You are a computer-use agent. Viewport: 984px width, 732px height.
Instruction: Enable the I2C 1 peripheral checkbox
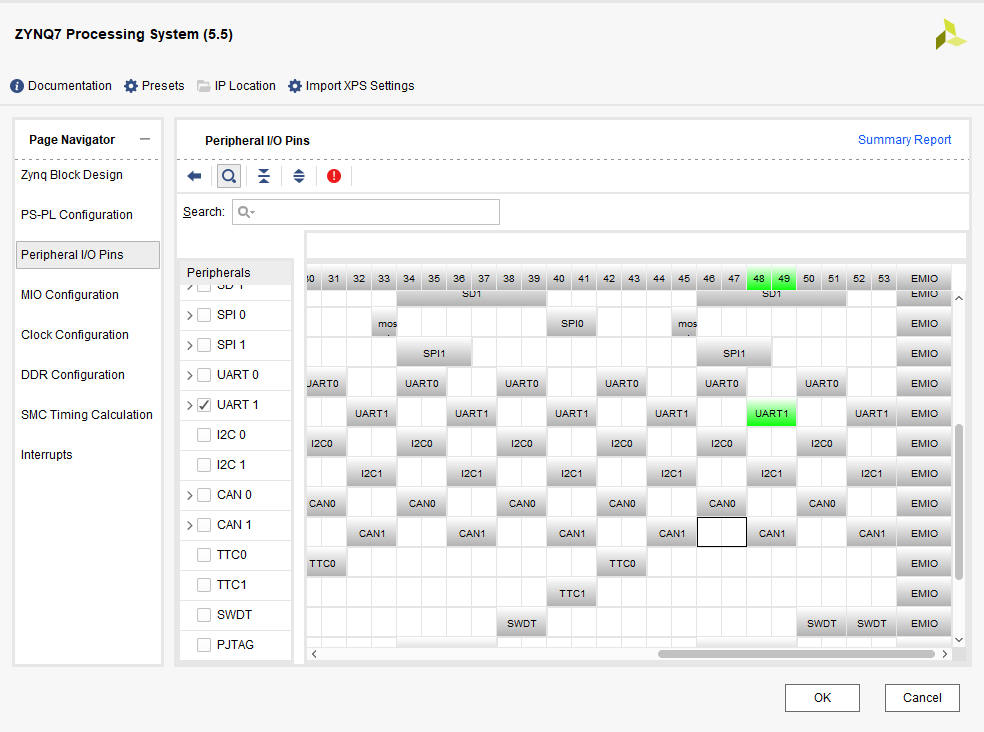click(204, 465)
